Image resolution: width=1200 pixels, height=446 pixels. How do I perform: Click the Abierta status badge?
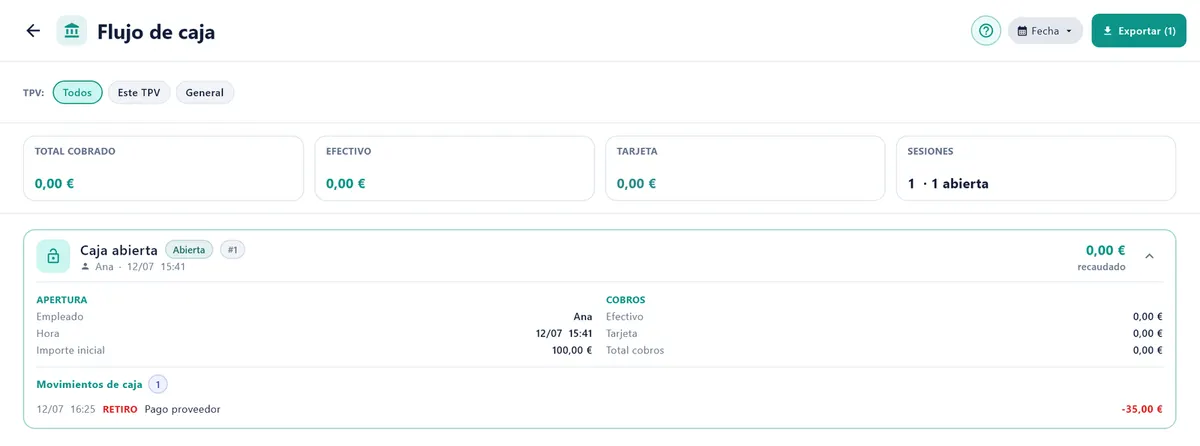(189, 250)
